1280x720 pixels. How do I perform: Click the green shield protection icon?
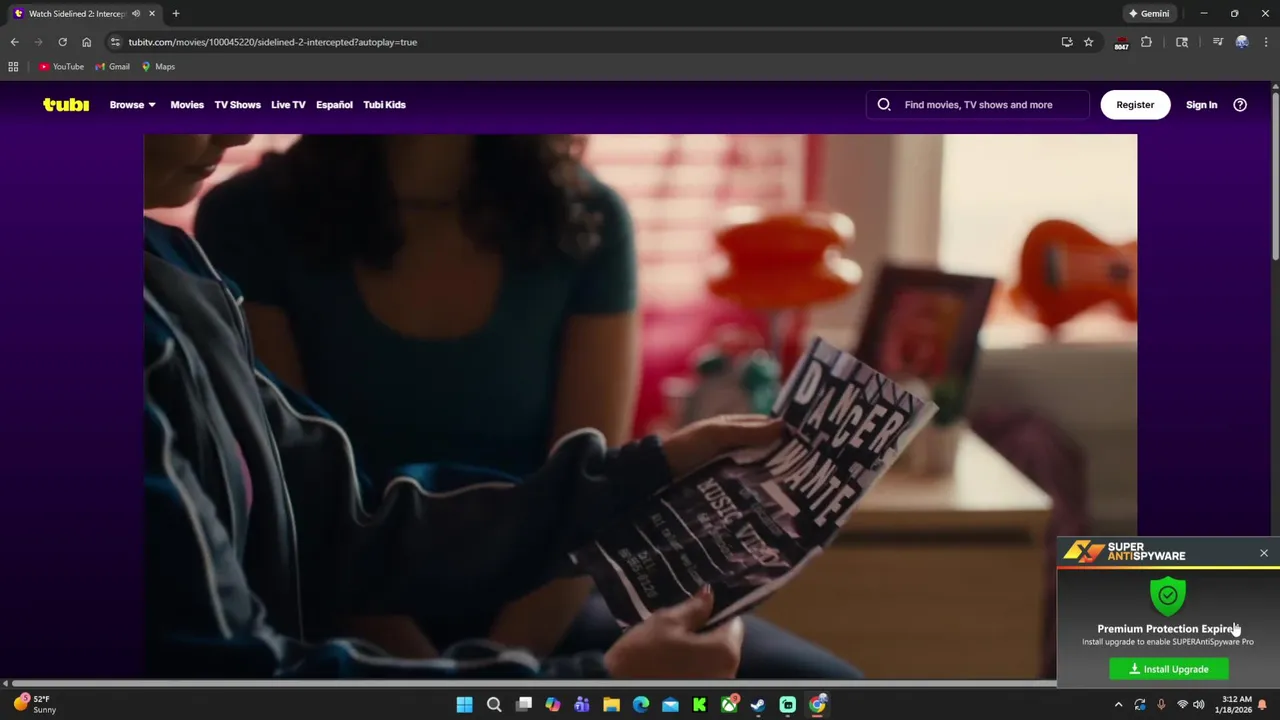point(1168,596)
